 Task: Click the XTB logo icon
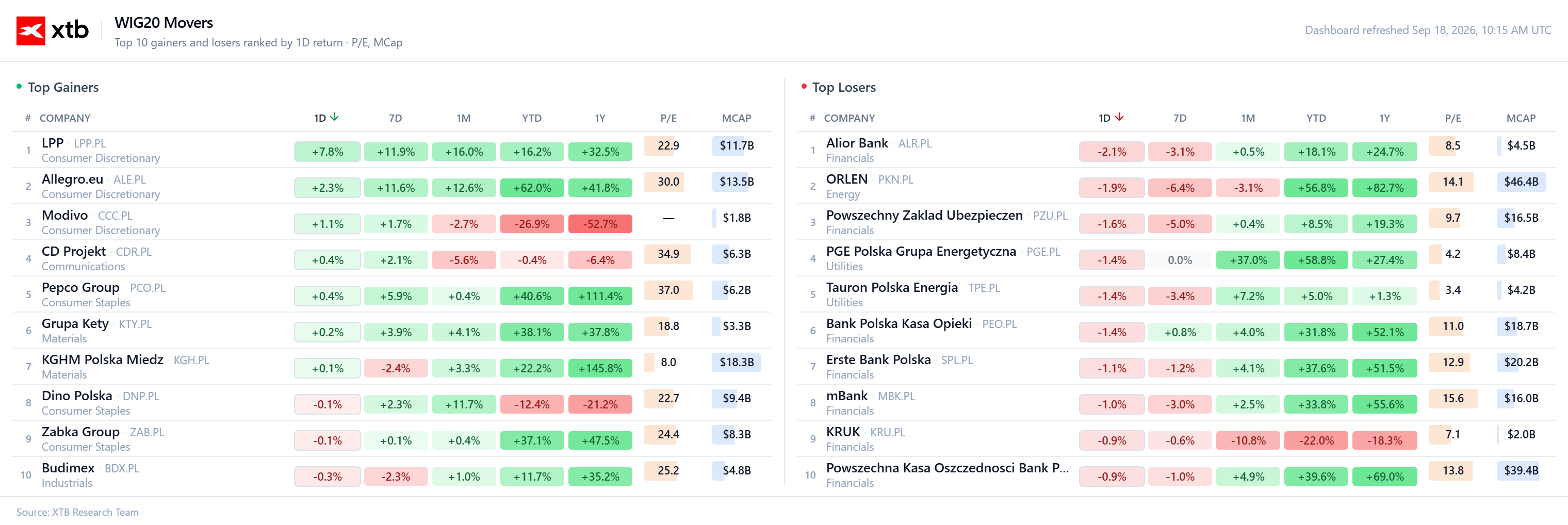click(30, 31)
